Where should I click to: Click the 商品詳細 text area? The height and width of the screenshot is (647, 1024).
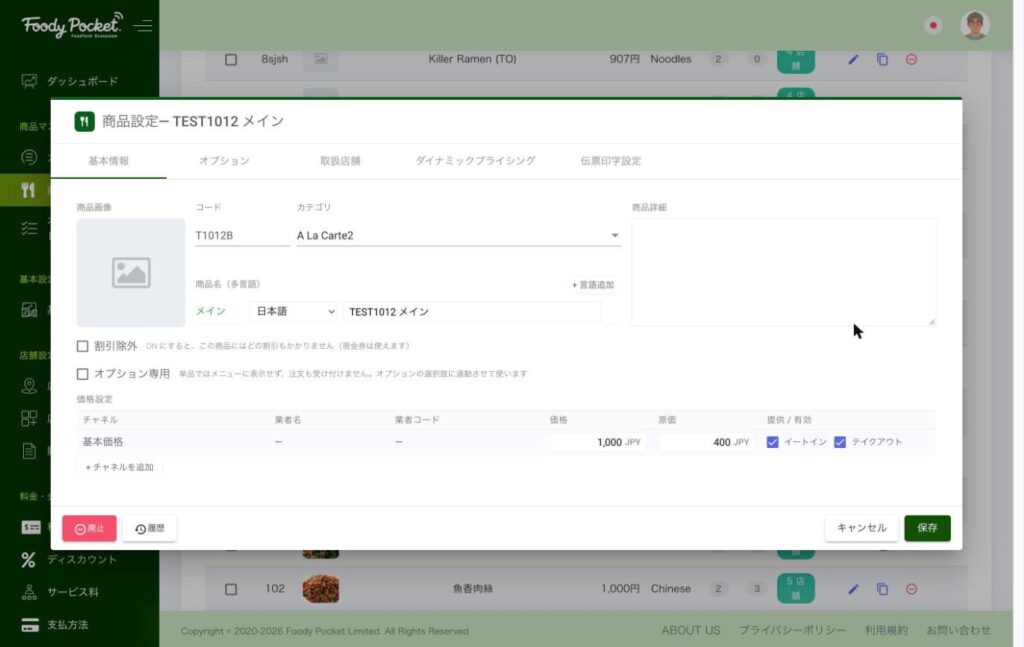coord(784,272)
